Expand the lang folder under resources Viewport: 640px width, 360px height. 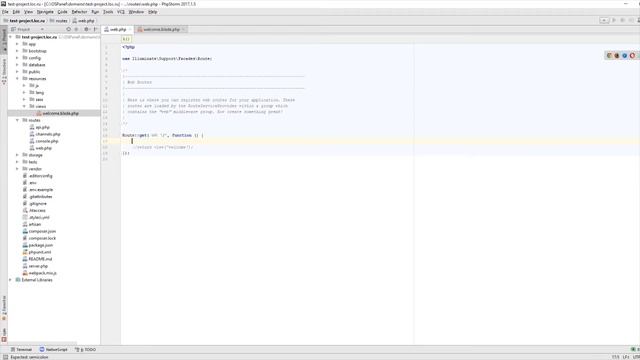click(24, 93)
